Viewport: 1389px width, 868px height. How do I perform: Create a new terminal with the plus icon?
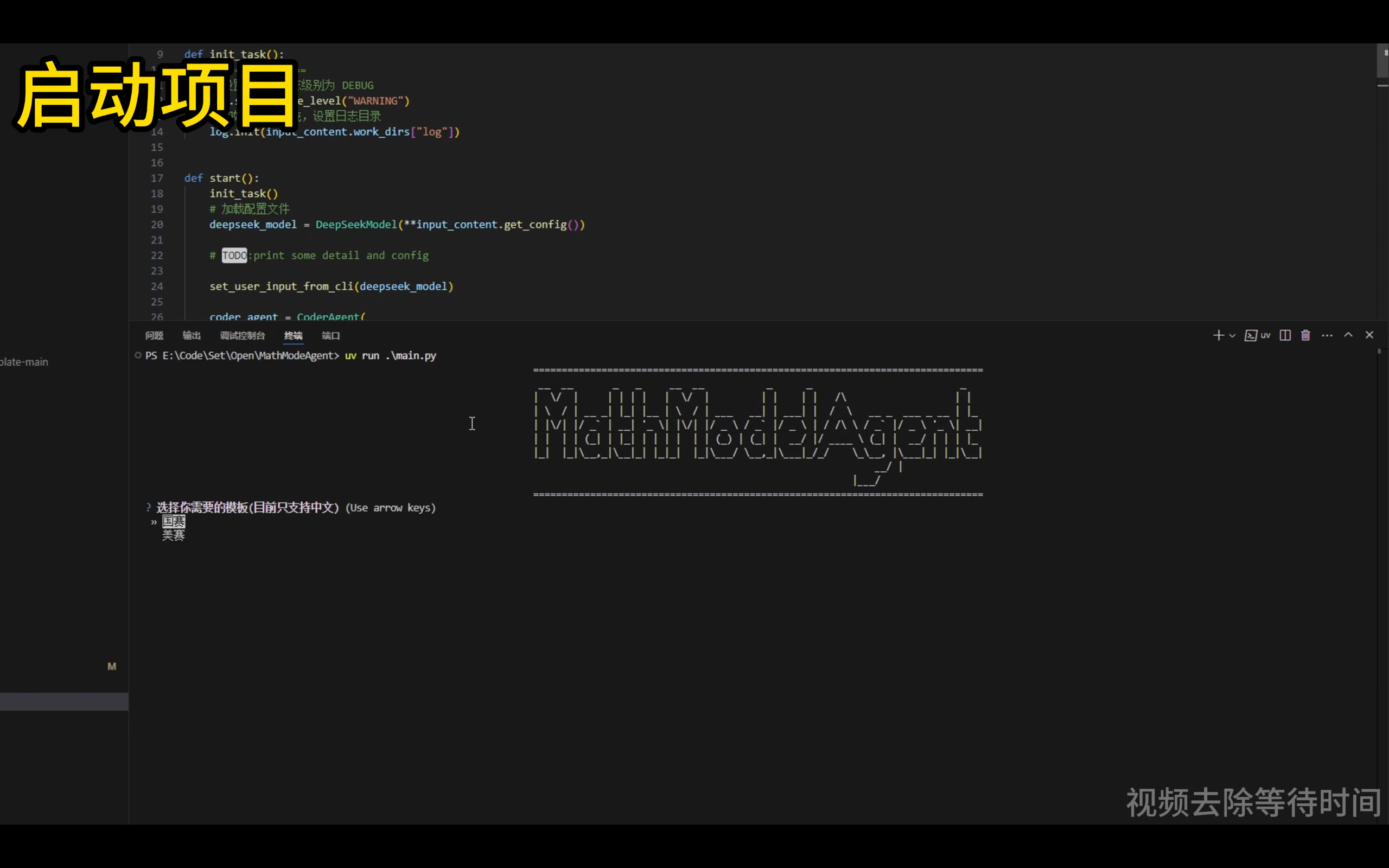pyautogui.click(x=1218, y=335)
